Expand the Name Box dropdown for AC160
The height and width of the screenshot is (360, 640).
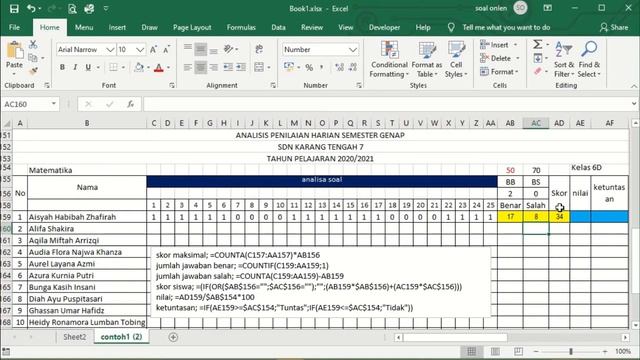[x=53, y=104]
